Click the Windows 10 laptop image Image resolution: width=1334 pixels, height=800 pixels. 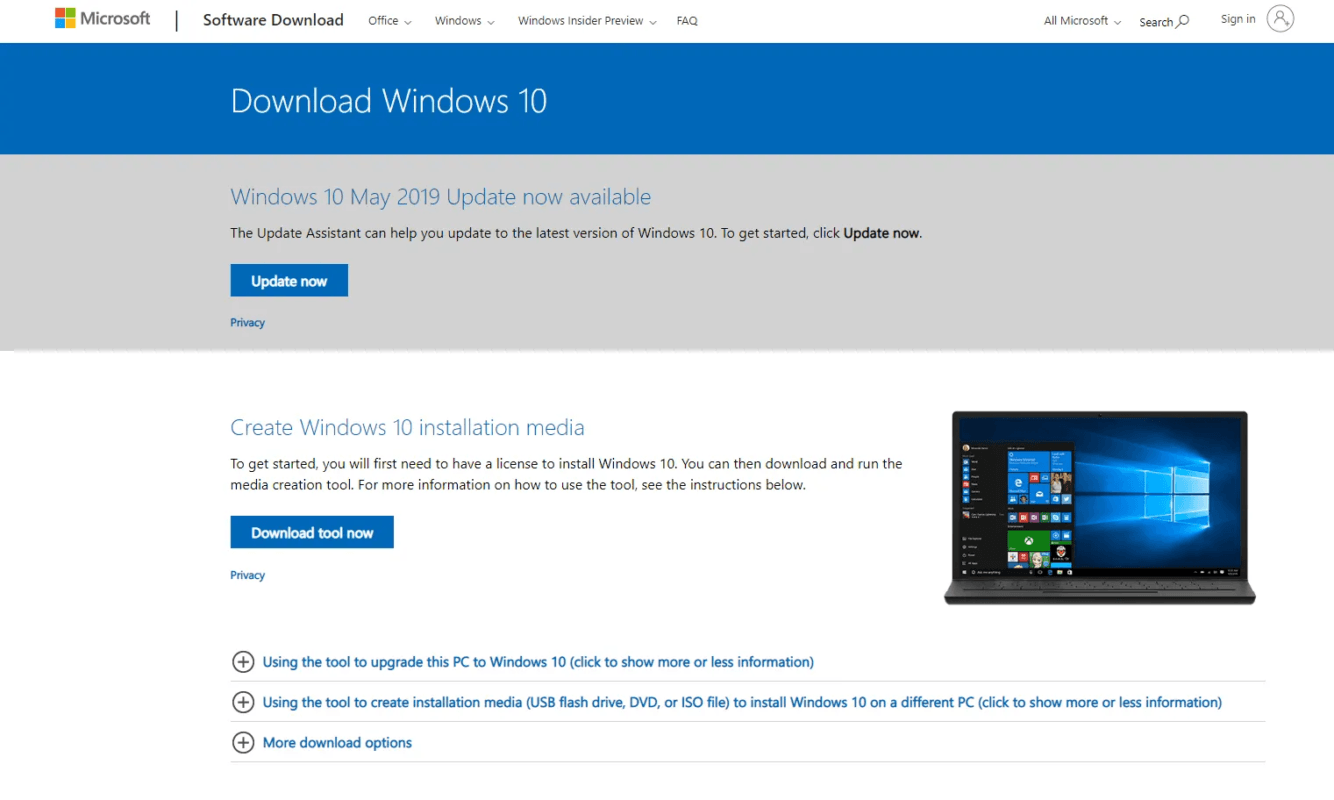(x=1098, y=507)
